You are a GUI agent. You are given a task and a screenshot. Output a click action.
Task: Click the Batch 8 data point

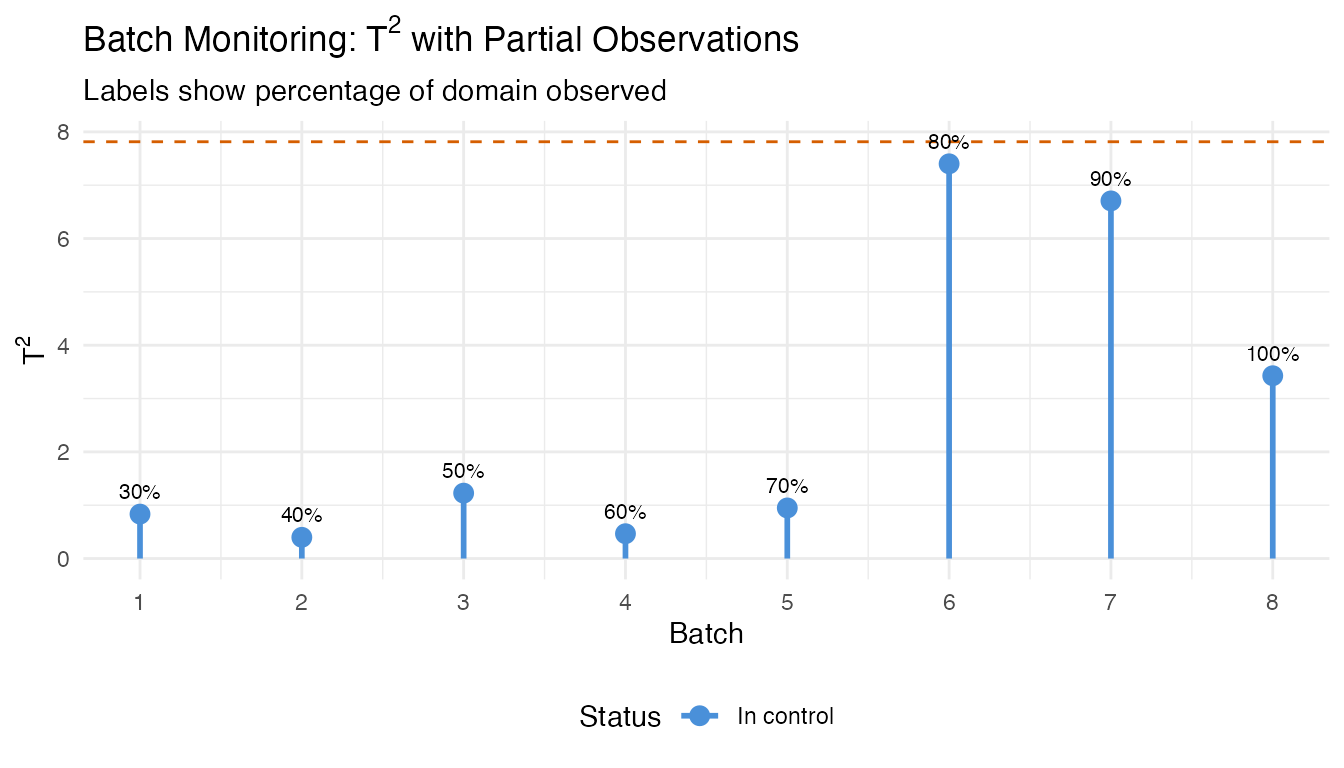[x=1272, y=375]
